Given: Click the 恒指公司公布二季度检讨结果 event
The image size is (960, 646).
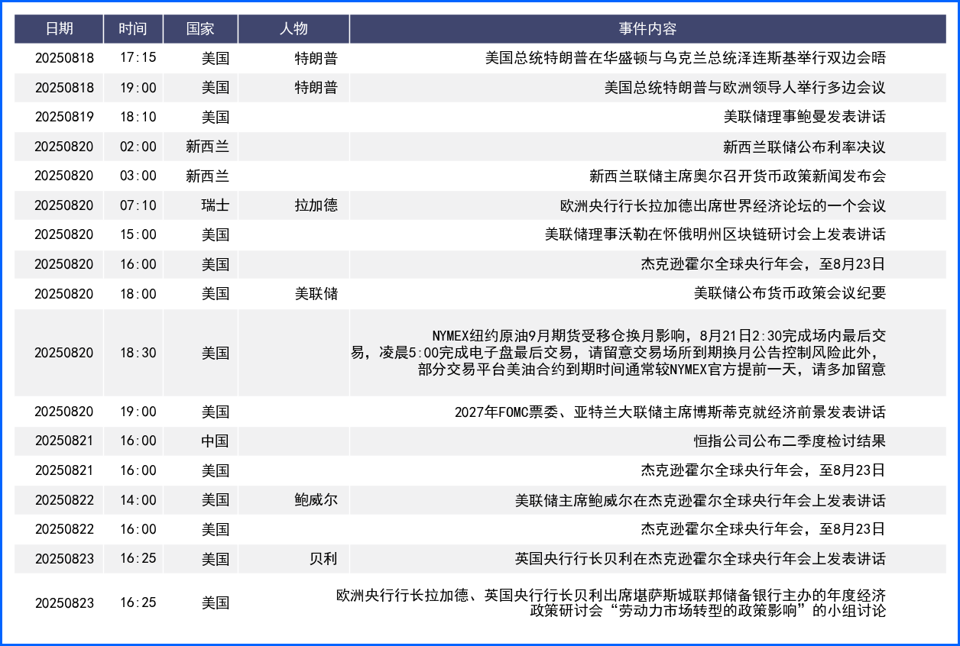Looking at the screenshot, I should click(x=789, y=441).
